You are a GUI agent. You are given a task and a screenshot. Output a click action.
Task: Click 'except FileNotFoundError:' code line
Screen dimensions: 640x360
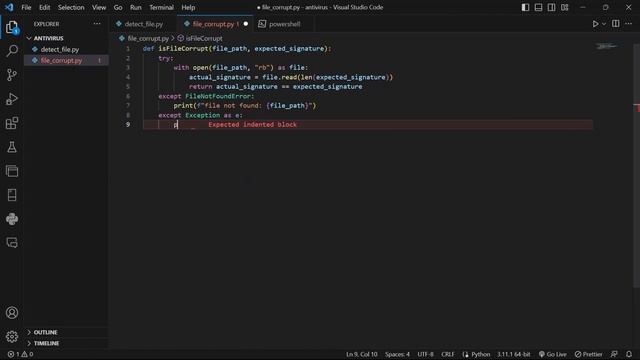click(206, 96)
